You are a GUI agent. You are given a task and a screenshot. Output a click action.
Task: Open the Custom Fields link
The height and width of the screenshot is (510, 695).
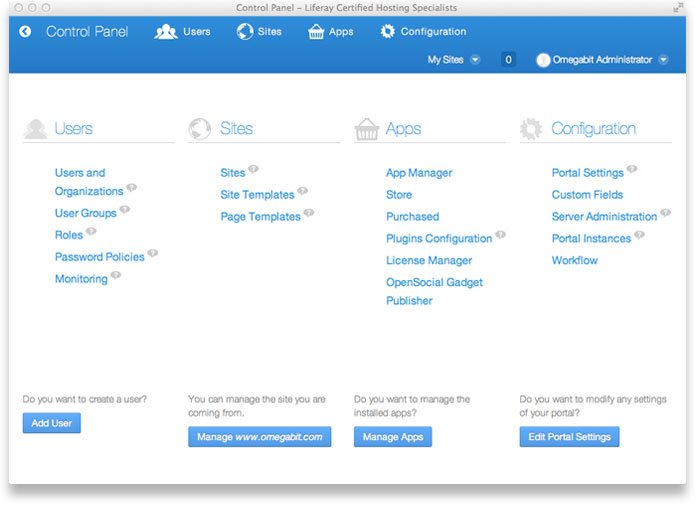click(587, 195)
